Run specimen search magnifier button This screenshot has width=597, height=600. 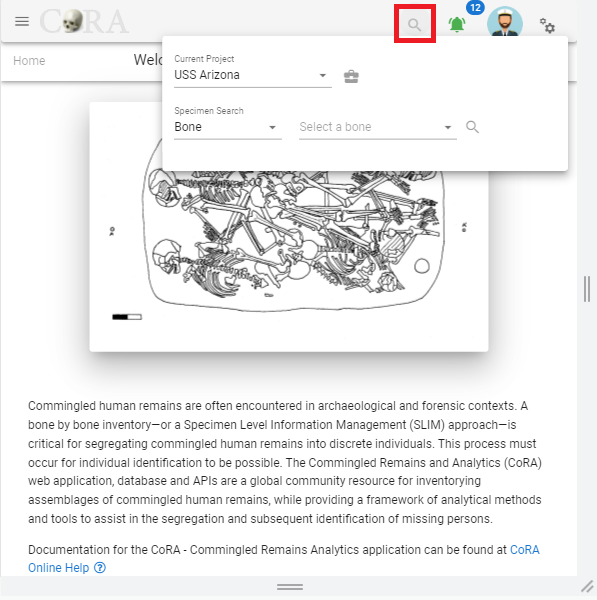[x=472, y=127]
